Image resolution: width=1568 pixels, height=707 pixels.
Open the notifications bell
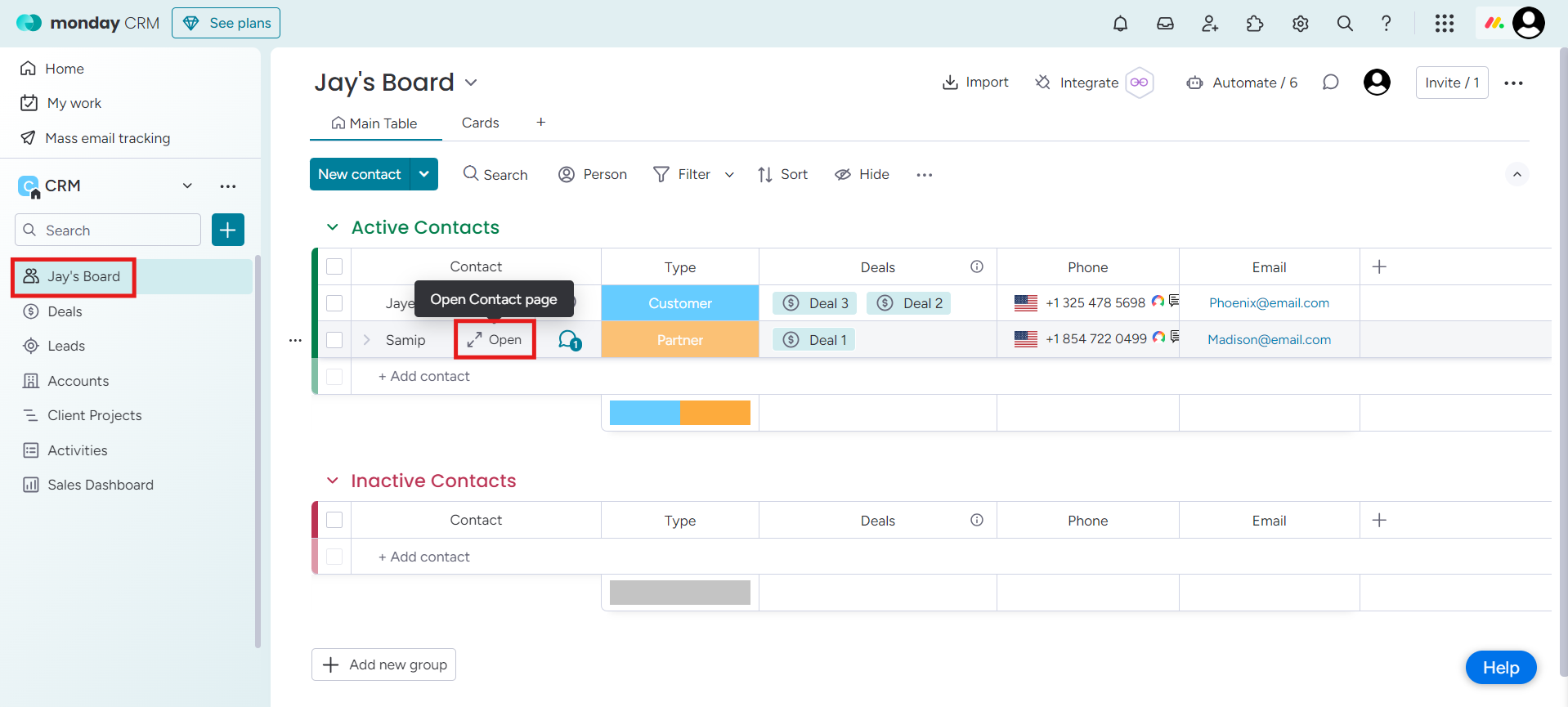1120,24
